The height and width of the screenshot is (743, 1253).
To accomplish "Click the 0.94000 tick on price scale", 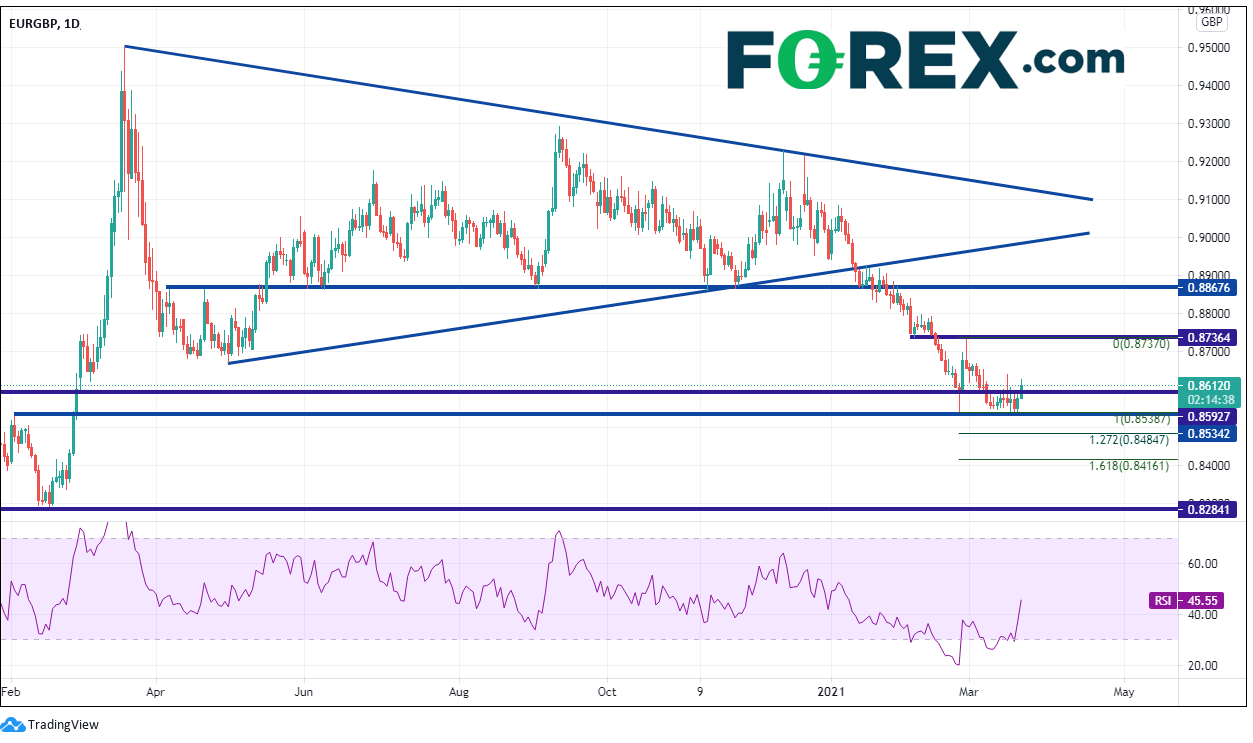I will (x=1209, y=86).
